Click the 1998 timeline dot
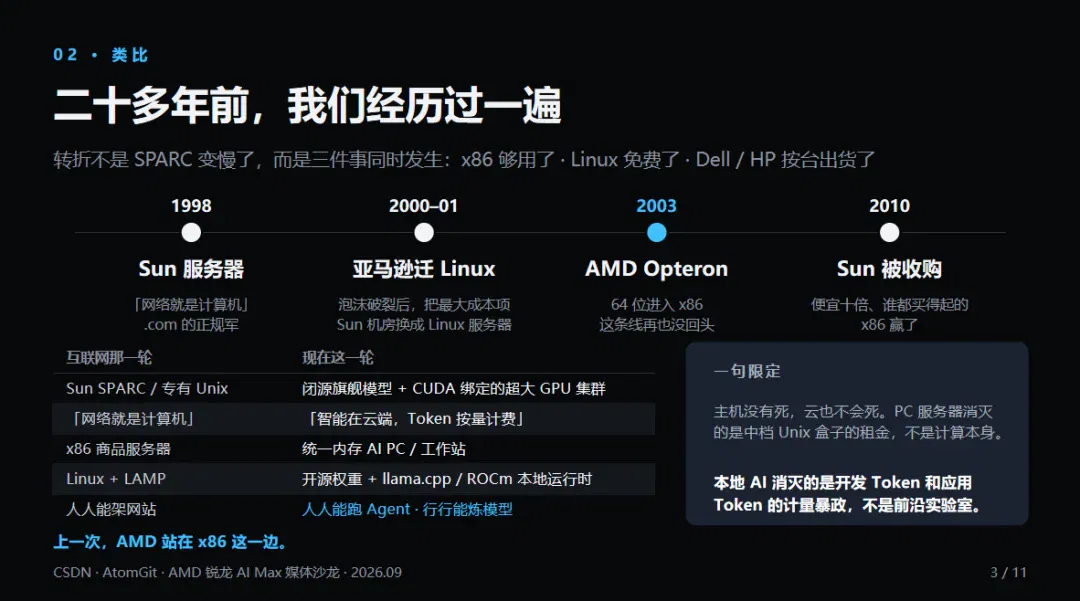The width and height of the screenshot is (1080, 601). coord(191,233)
